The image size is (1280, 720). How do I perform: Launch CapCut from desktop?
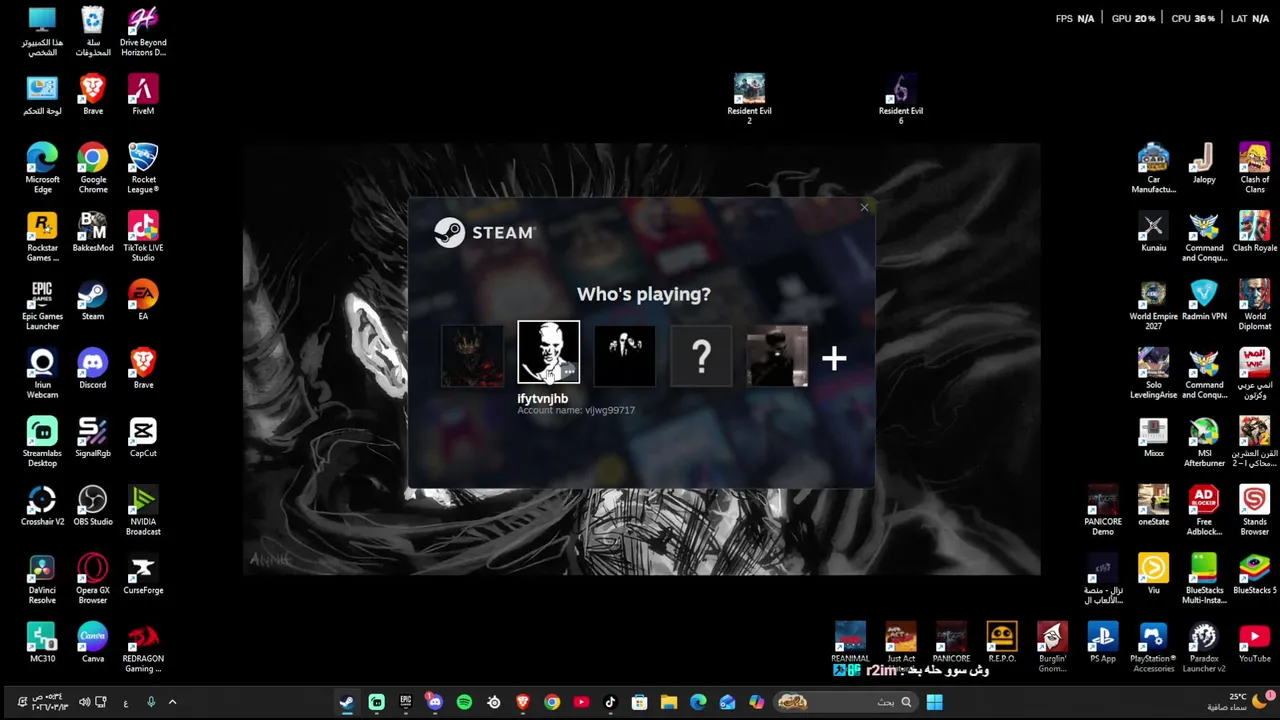143,437
